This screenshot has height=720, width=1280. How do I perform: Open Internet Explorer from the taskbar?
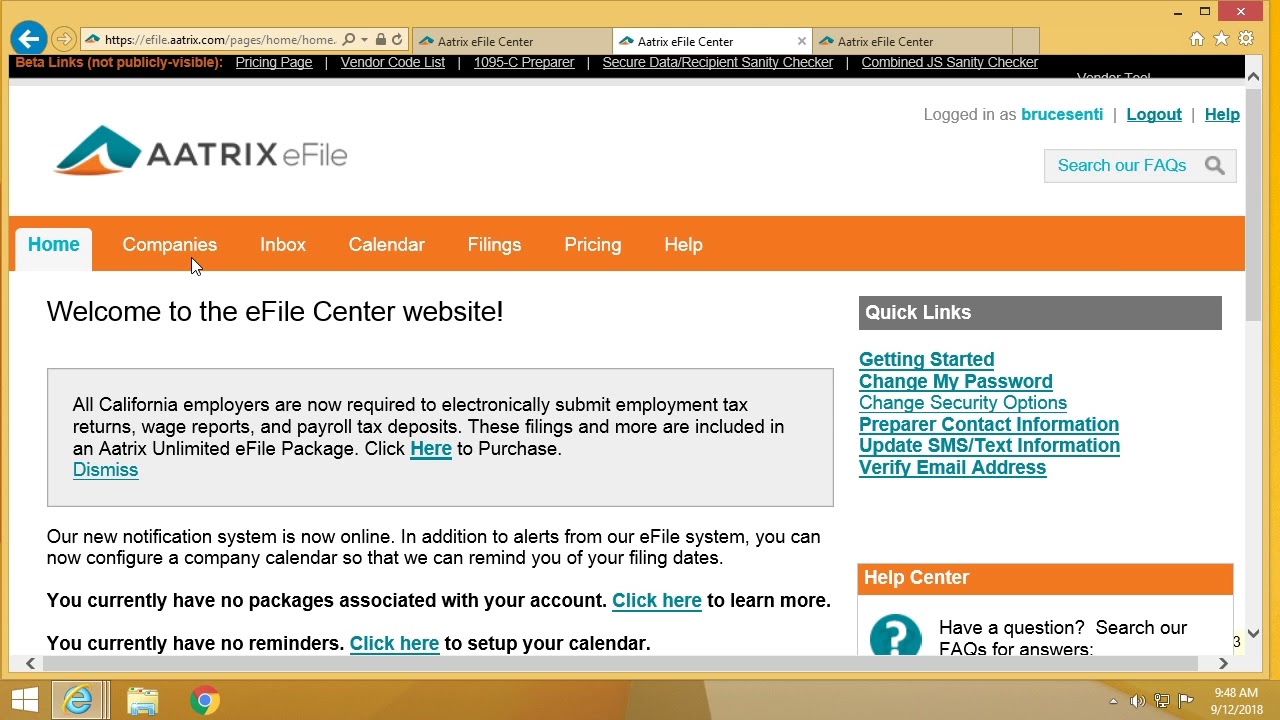(80, 700)
